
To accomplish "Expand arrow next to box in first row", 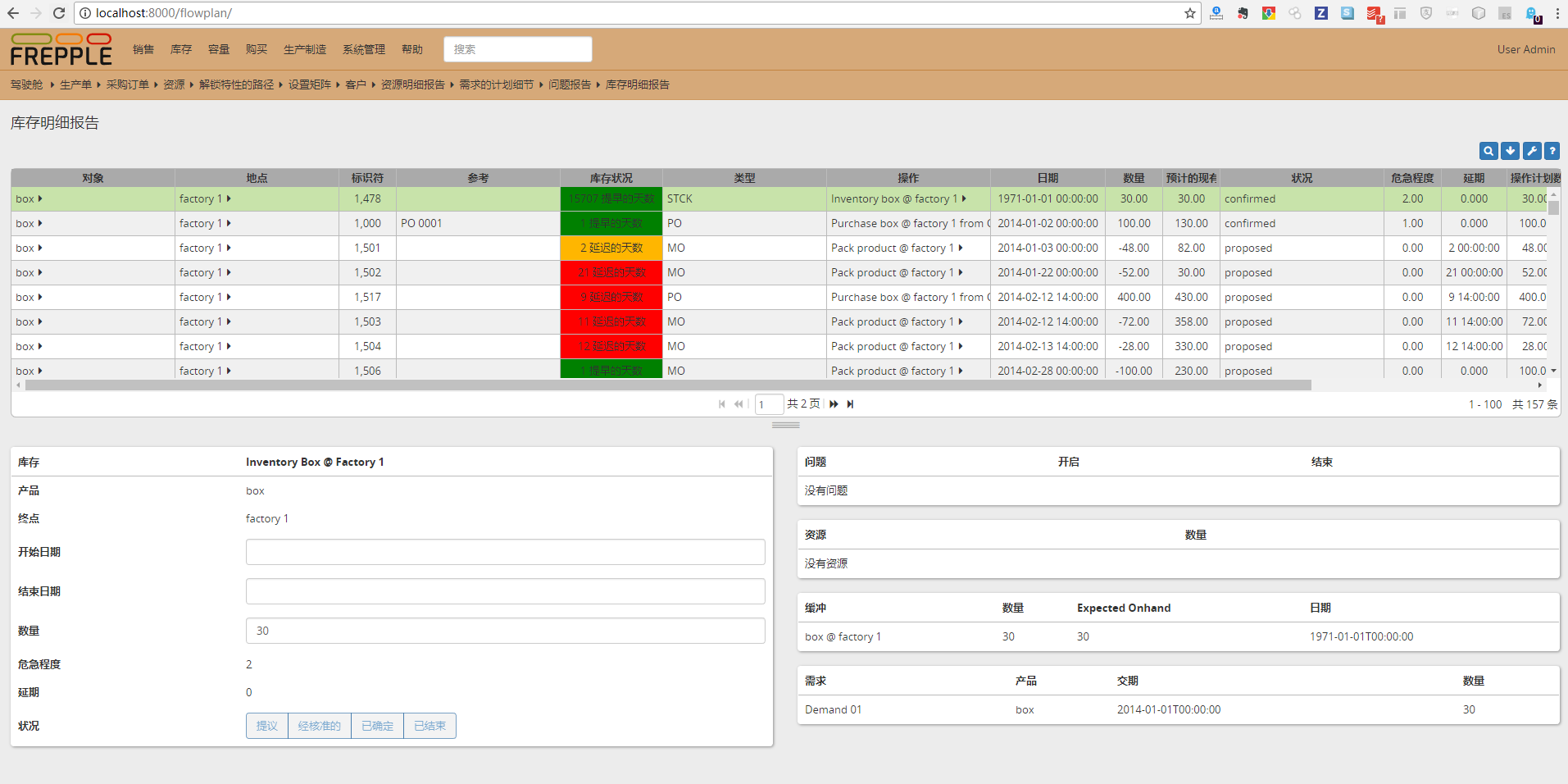I will point(40,199).
